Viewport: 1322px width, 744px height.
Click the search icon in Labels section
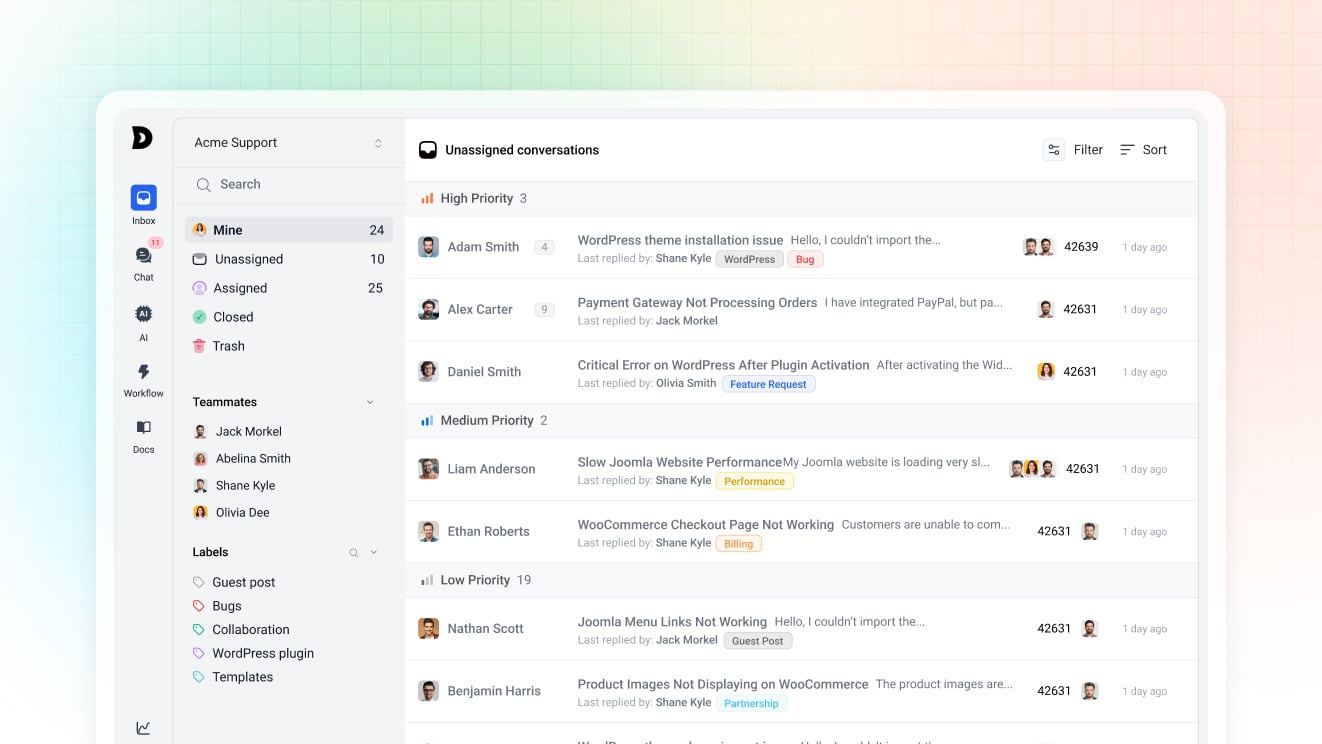pyautogui.click(x=353, y=553)
